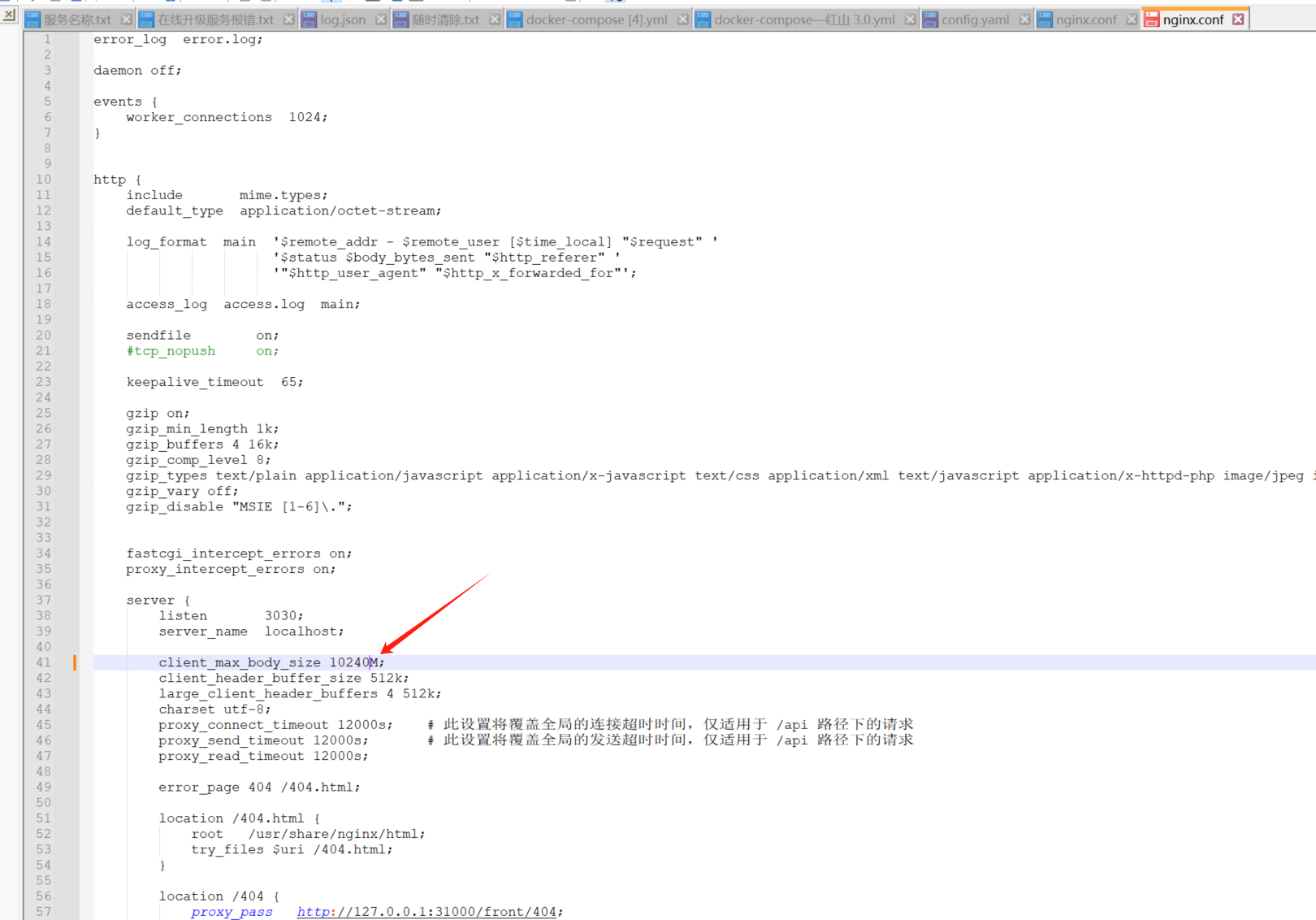Click the "listen 3030;" line
The image size is (1316, 920).
coord(231,616)
